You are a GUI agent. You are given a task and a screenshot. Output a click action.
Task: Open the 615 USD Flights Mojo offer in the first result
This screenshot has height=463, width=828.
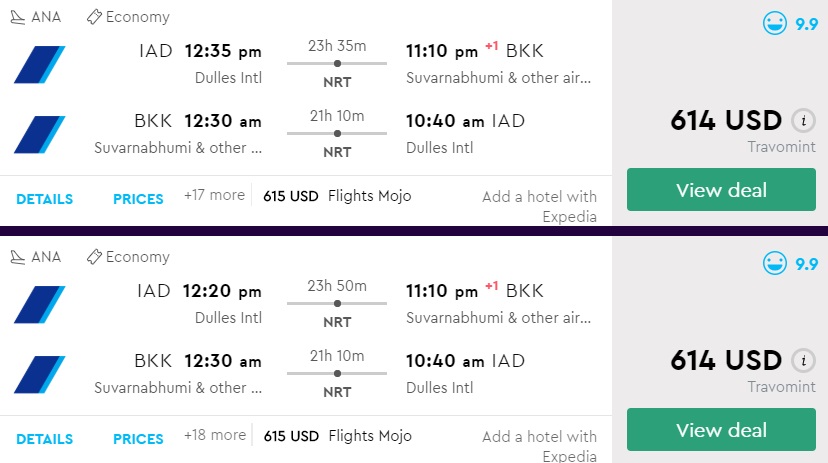tap(337, 196)
